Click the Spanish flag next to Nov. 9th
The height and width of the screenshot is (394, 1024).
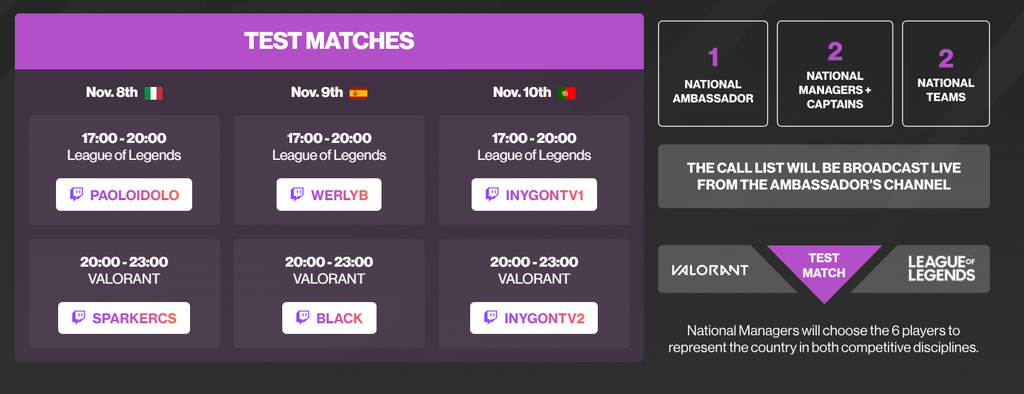[358, 93]
